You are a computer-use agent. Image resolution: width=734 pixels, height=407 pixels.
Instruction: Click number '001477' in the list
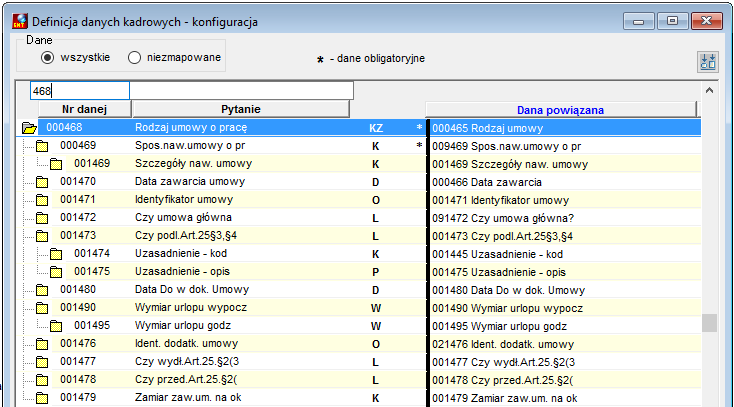(78, 362)
